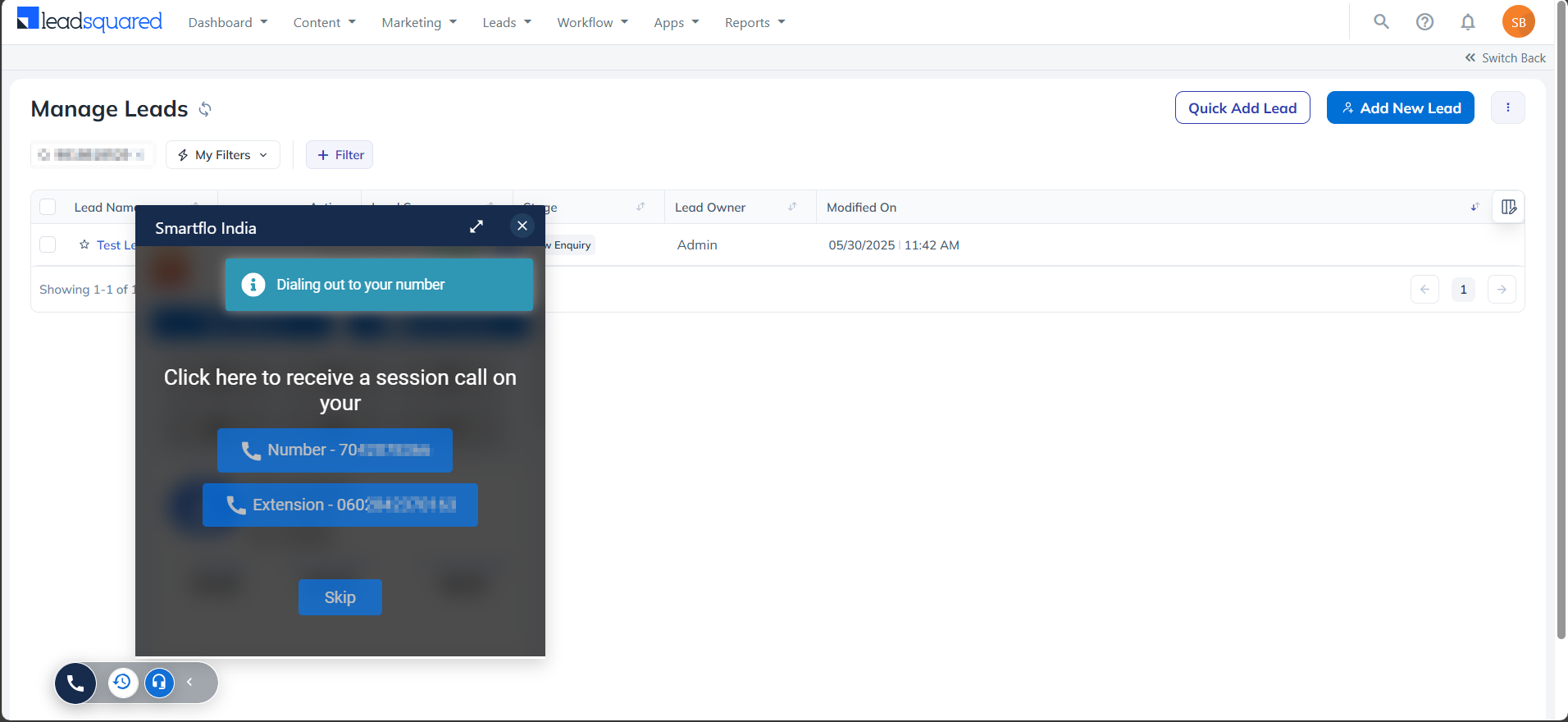Open the call history clock icon

pyautogui.click(x=122, y=682)
